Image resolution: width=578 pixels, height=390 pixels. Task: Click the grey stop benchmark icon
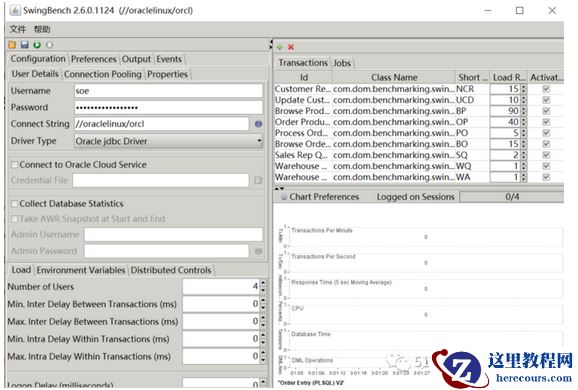point(49,45)
